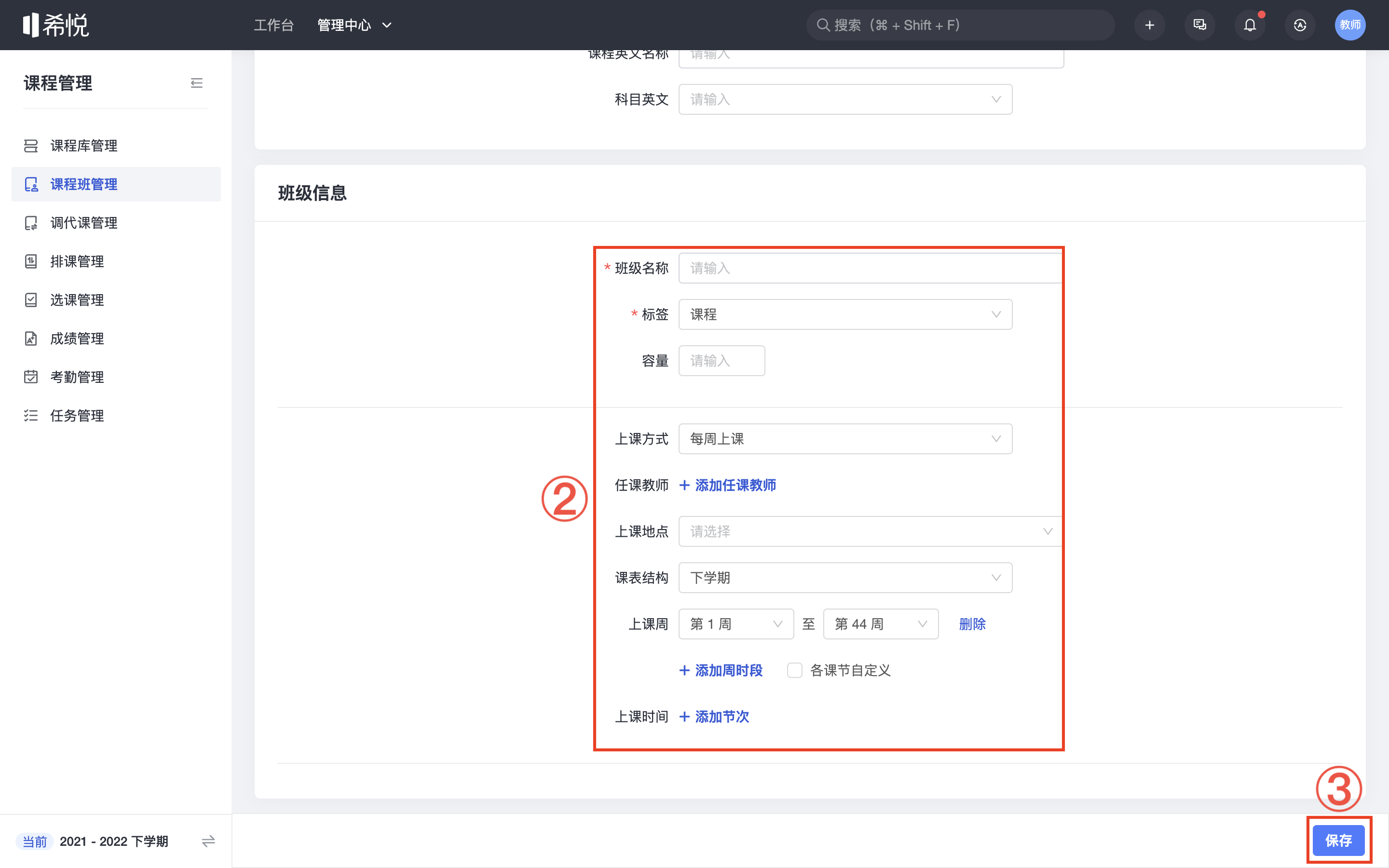Screen dimensions: 1389x868
Task: Open the messages chat icon
Action: [1199, 25]
